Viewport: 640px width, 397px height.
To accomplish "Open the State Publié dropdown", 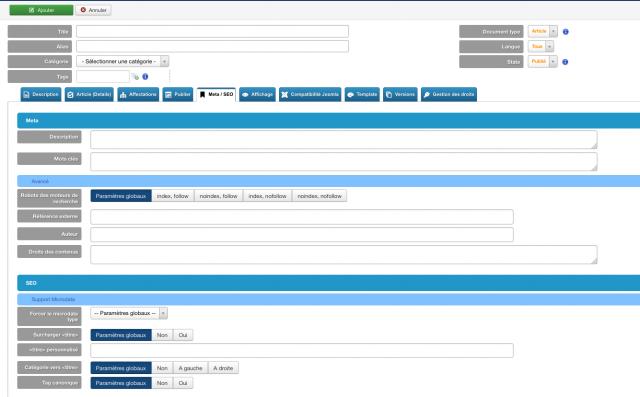I will point(542,62).
